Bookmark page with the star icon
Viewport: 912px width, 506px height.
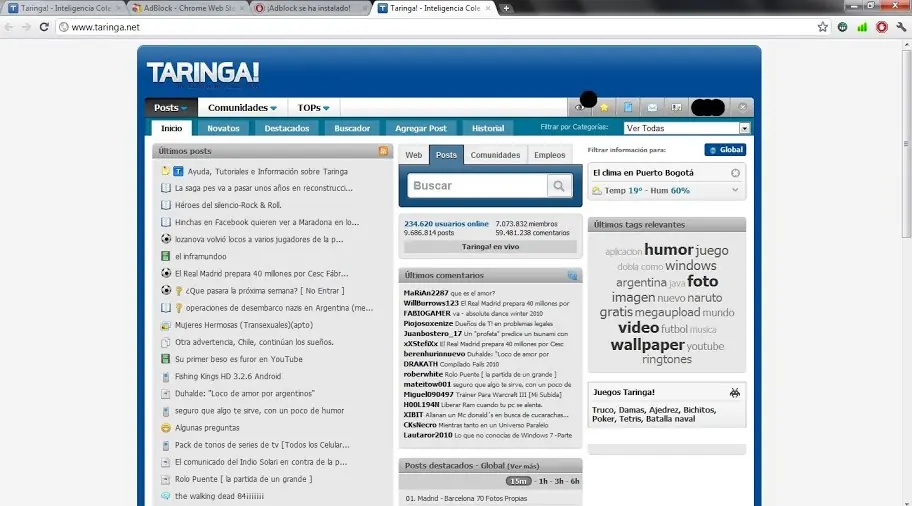(822, 27)
